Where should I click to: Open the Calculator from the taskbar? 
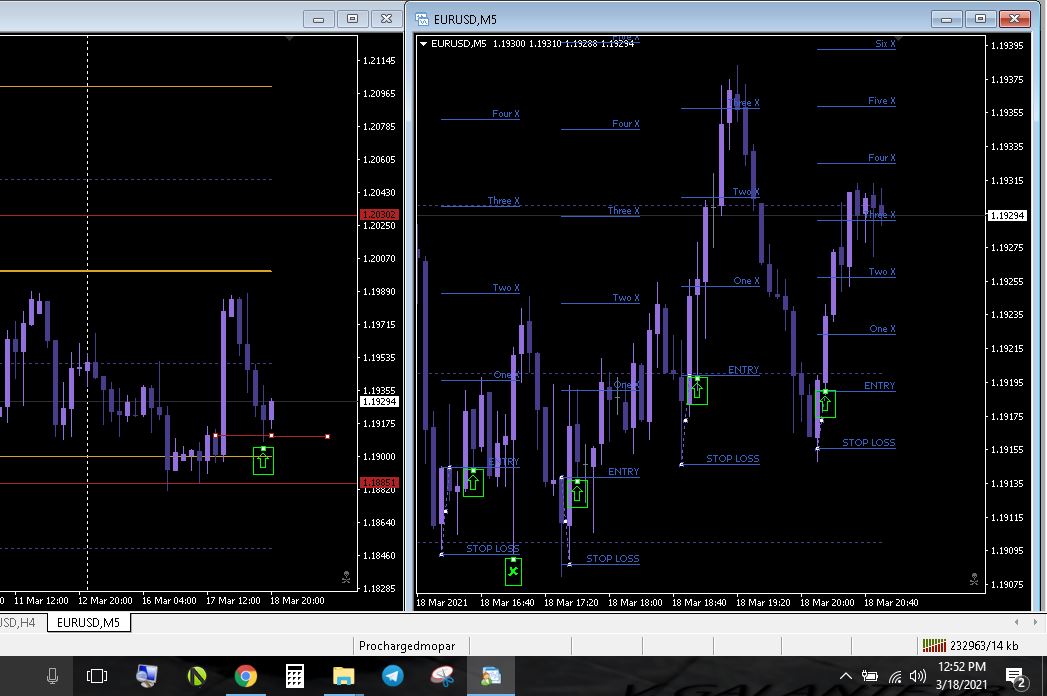295,677
